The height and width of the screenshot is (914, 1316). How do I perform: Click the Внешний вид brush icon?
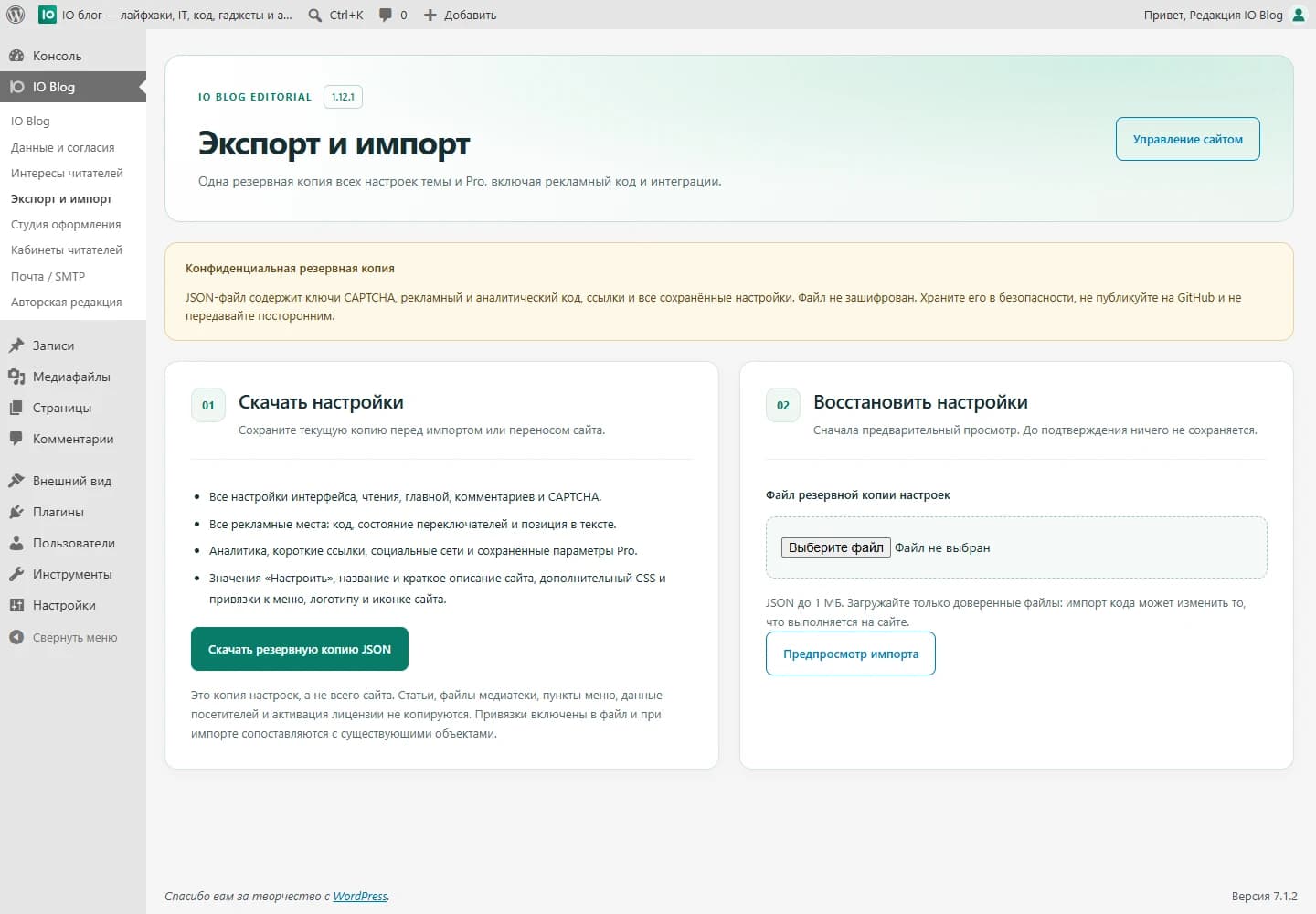(x=16, y=481)
